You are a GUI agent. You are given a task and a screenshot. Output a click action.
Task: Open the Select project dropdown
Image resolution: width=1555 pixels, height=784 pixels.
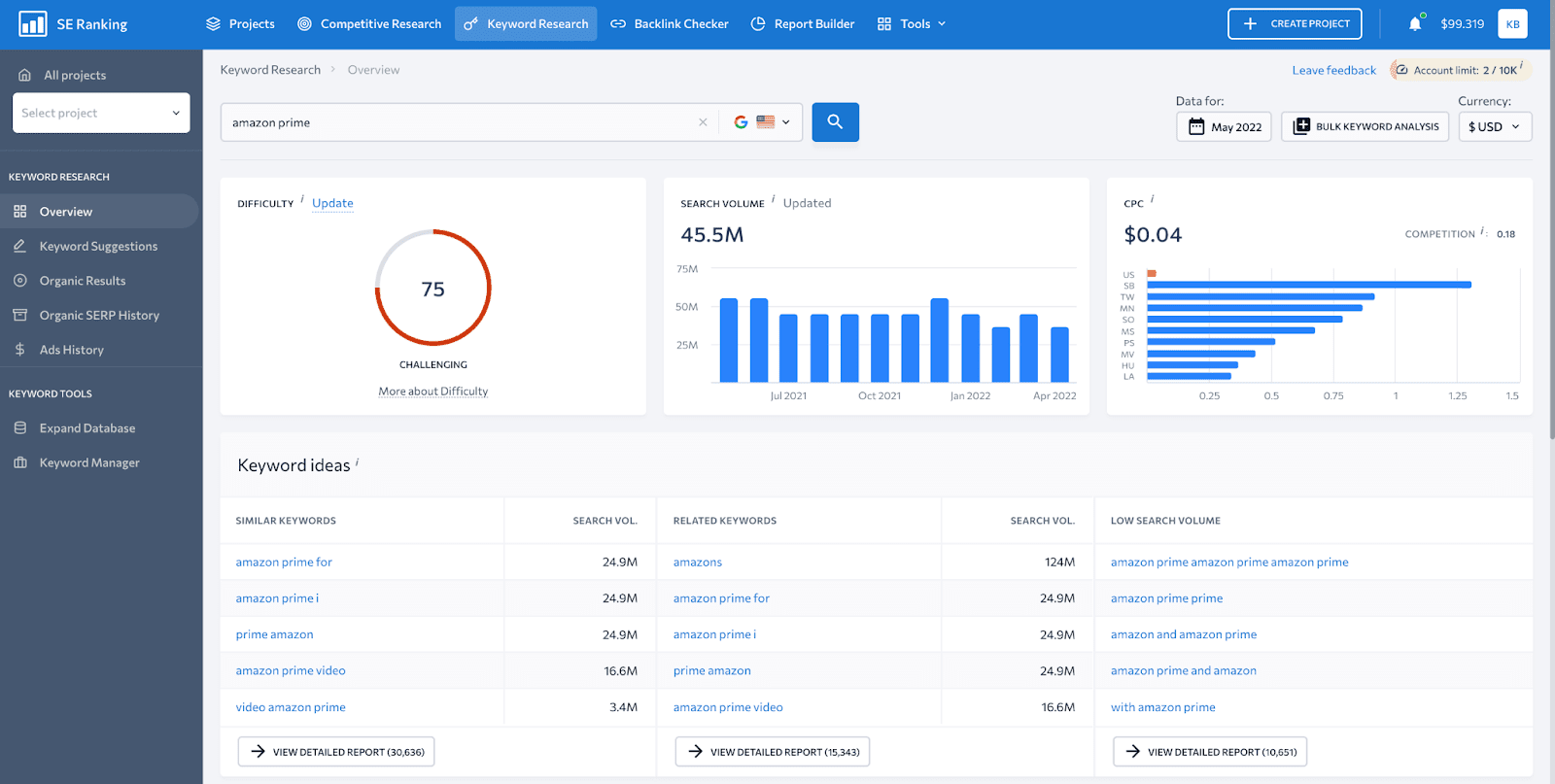(x=101, y=113)
